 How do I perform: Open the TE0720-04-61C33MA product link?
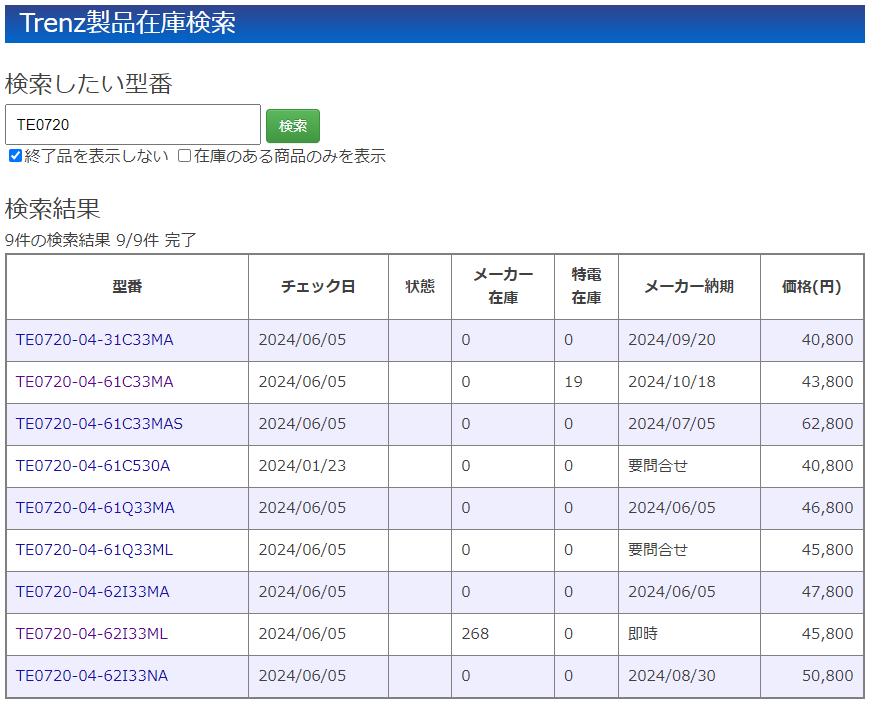(94, 382)
